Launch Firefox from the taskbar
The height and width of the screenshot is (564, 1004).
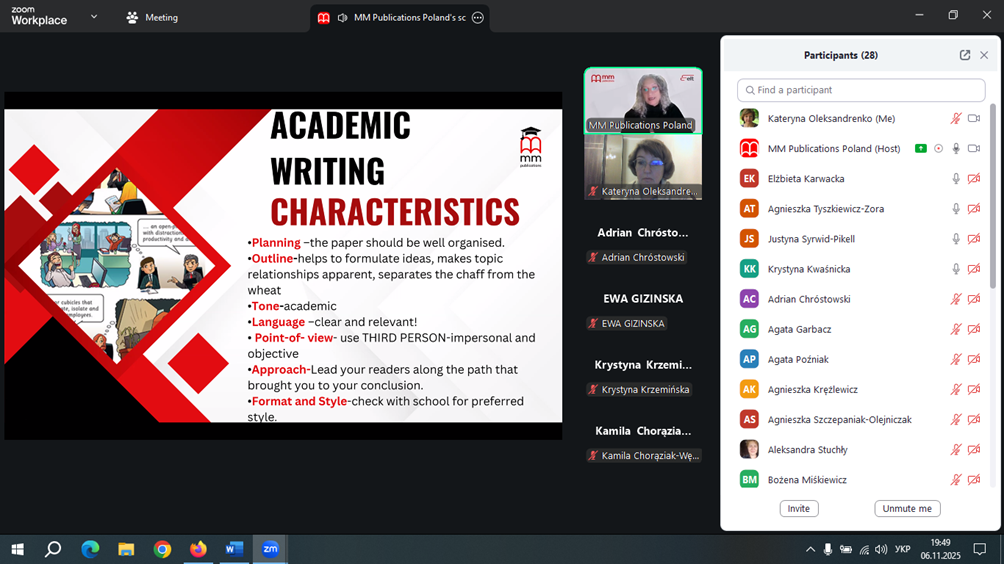198,549
